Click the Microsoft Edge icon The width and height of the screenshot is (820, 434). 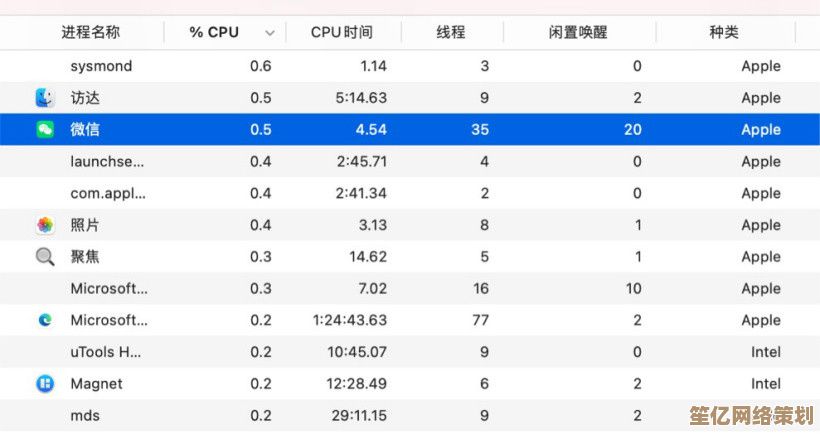coord(45,320)
